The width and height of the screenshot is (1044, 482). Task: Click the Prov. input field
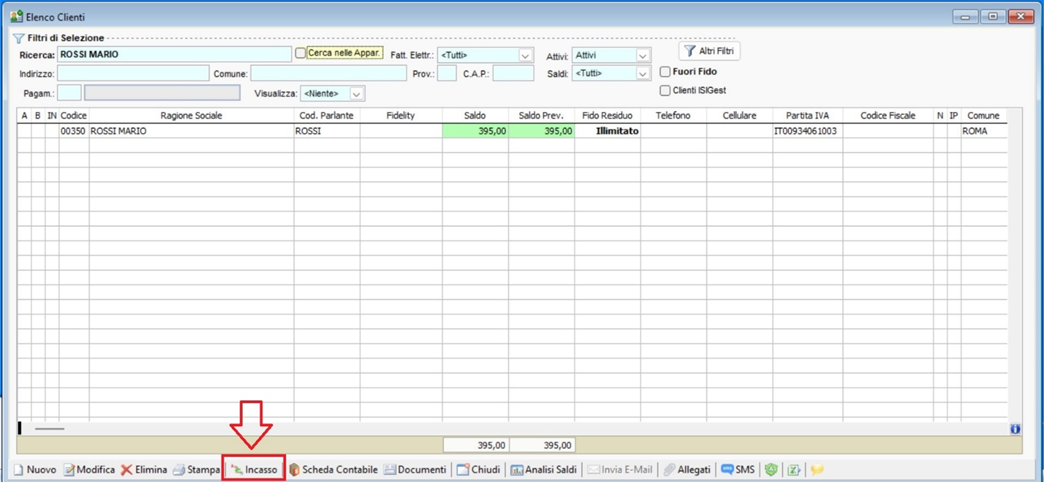coord(447,73)
